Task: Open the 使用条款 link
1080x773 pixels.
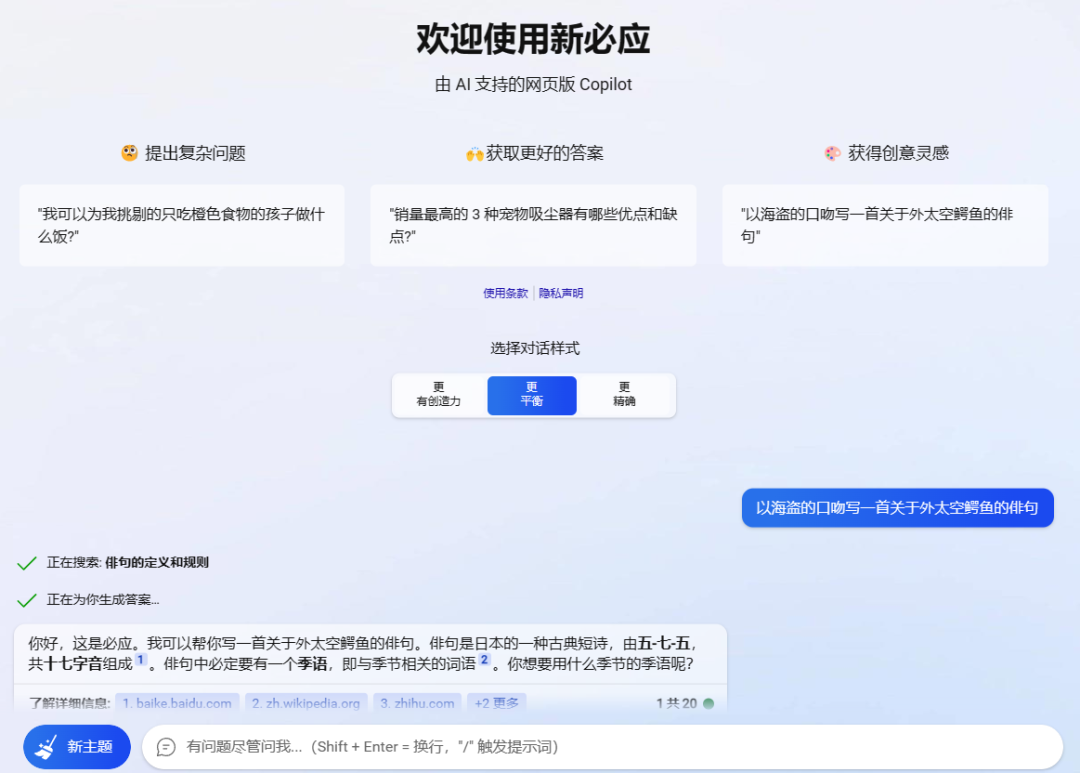Action: click(505, 293)
